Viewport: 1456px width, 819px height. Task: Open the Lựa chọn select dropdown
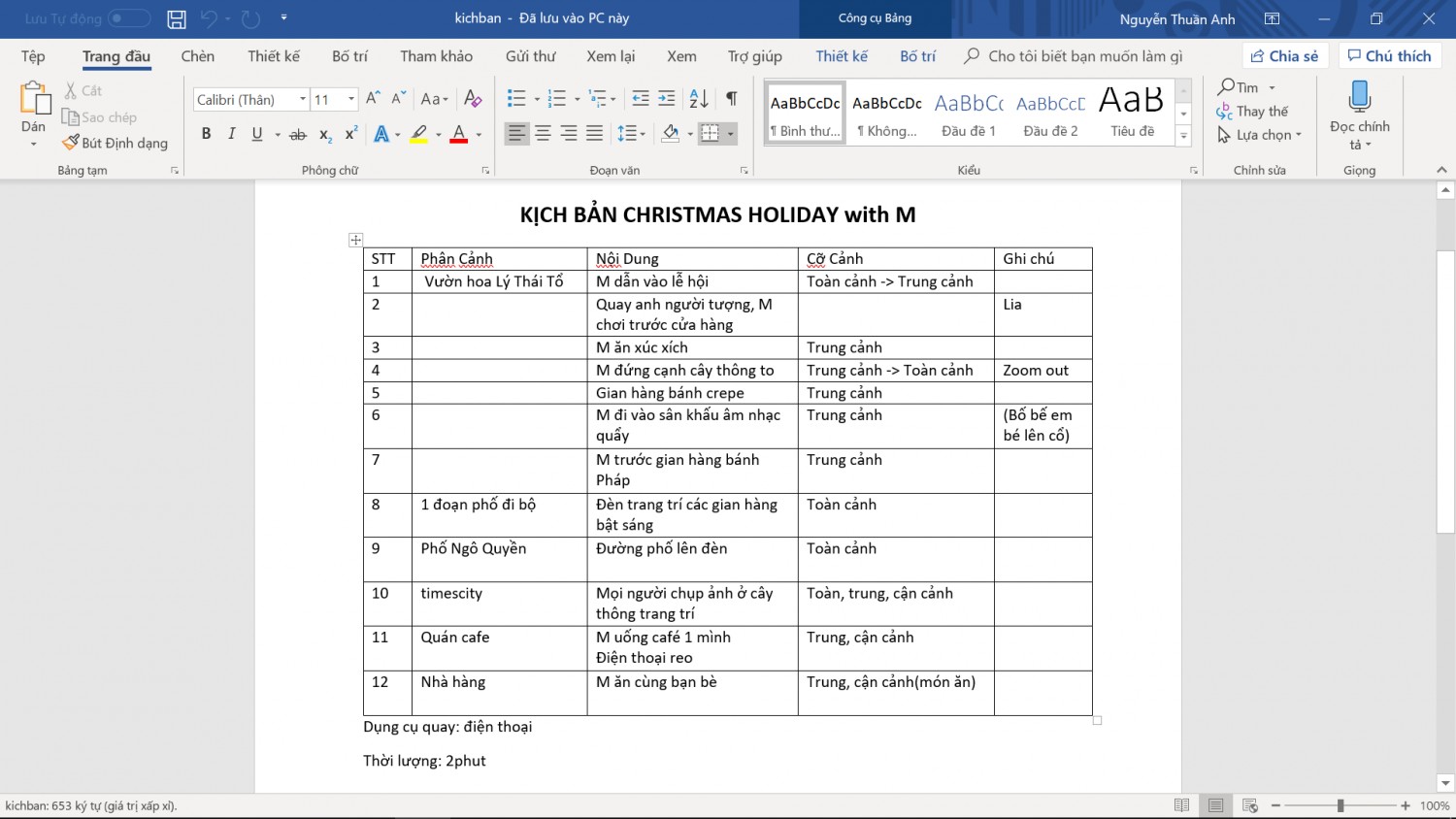click(x=1260, y=135)
